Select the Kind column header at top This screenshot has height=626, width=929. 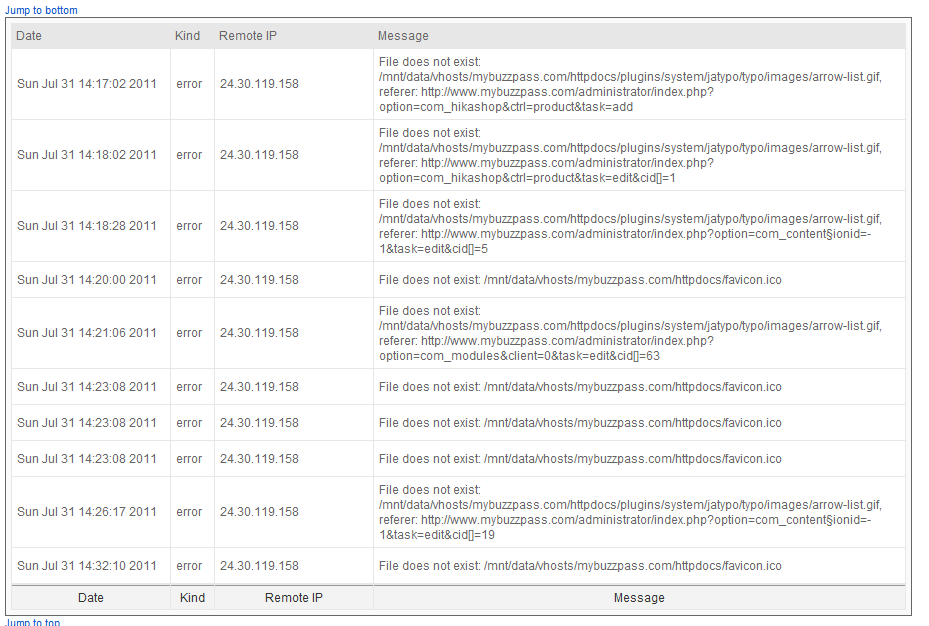pyautogui.click(x=187, y=36)
